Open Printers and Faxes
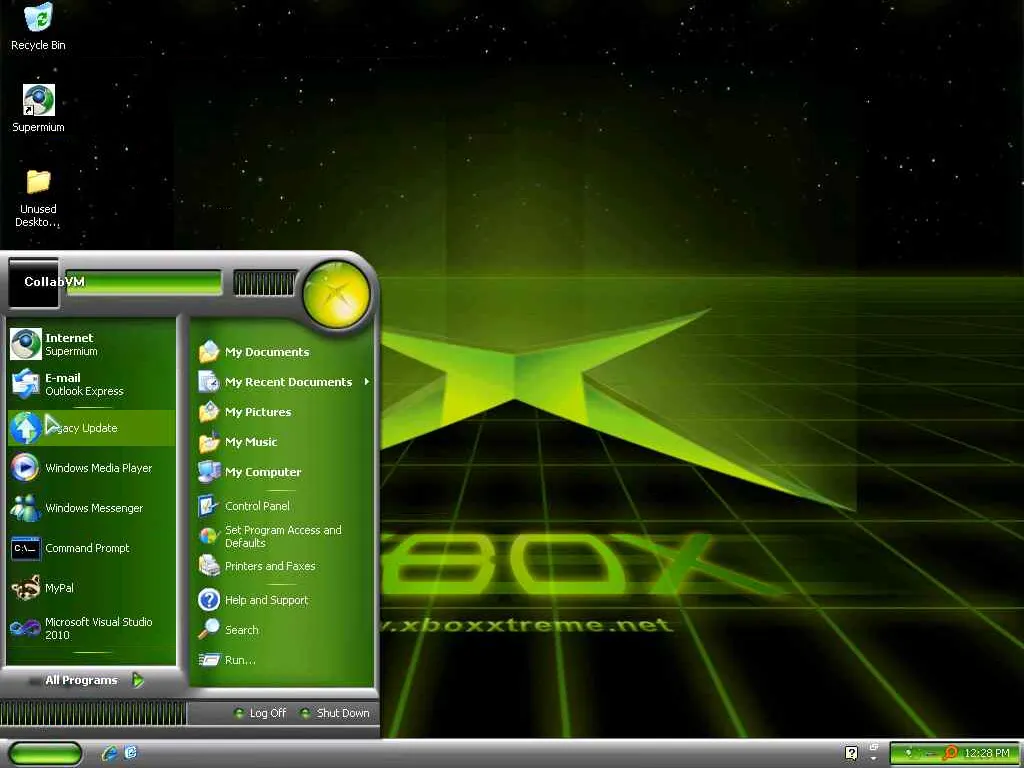Viewport: 1024px width, 768px height. pyautogui.click(x=283, y=566)
